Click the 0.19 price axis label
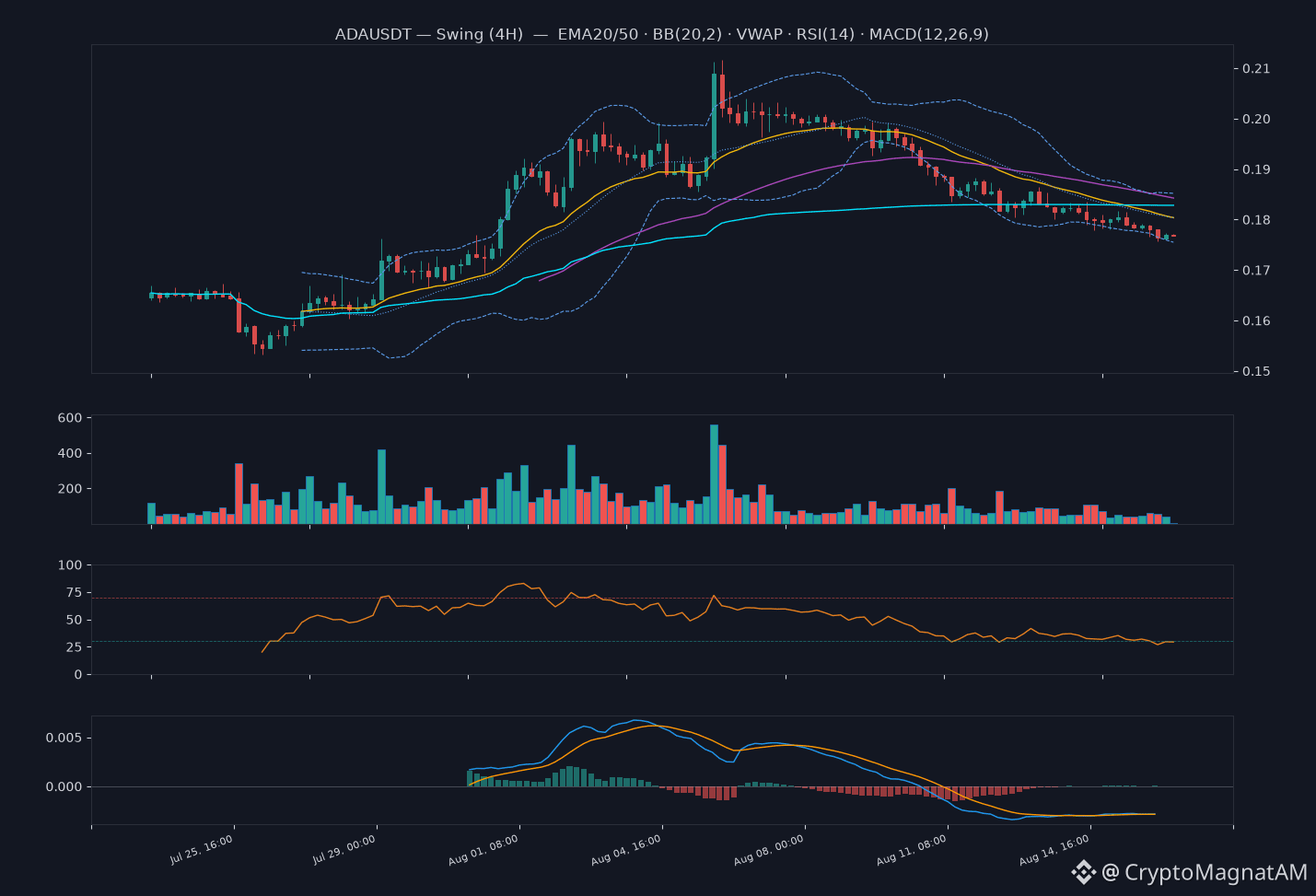This screenshot has width=1316, height=896. point(1256,170)
